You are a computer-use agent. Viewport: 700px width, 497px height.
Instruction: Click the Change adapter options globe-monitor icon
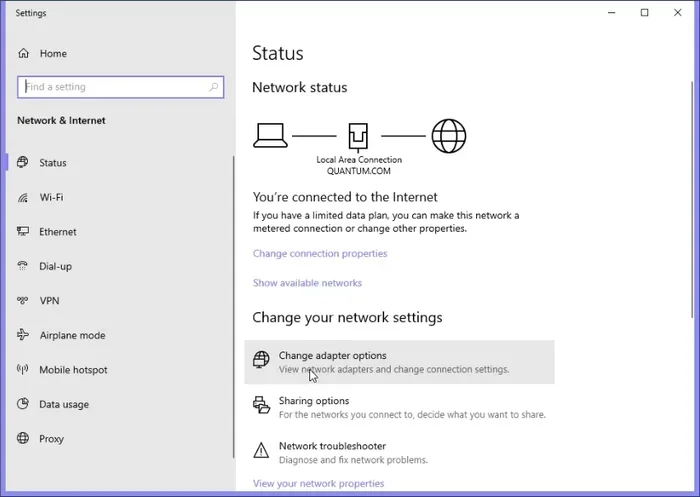pos(261,359)
